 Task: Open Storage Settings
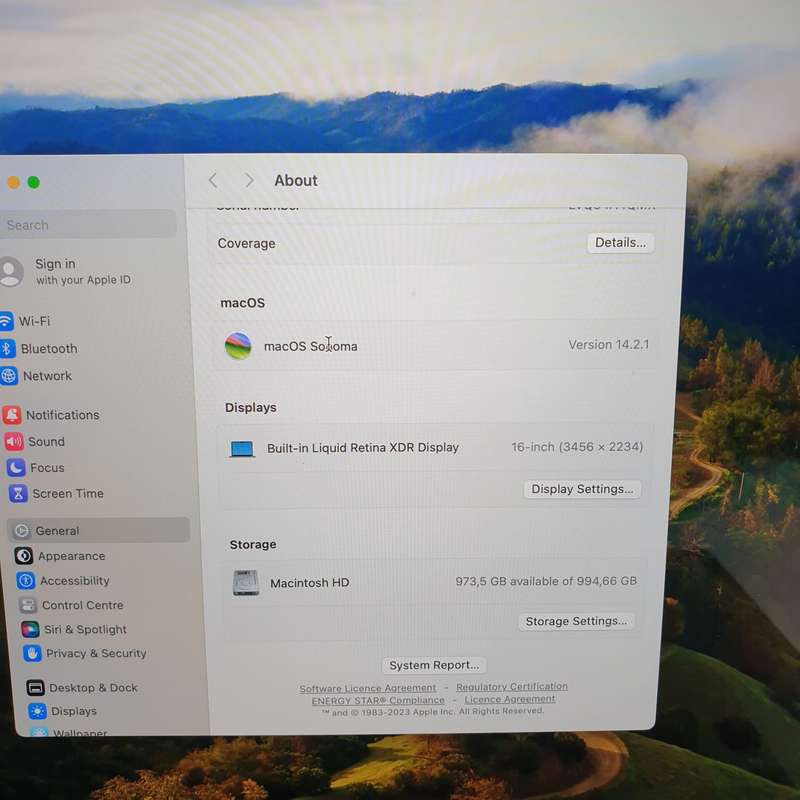point(577,621)
